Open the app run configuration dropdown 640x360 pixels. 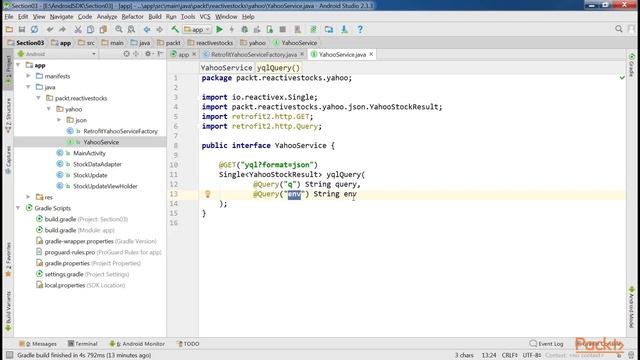tap(197, 29)
